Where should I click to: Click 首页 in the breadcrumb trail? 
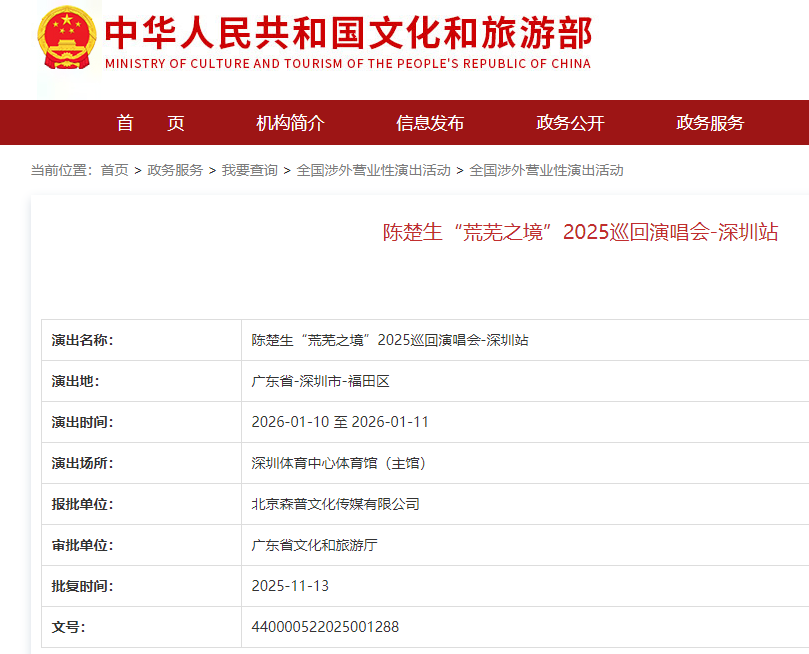(114, 170)
